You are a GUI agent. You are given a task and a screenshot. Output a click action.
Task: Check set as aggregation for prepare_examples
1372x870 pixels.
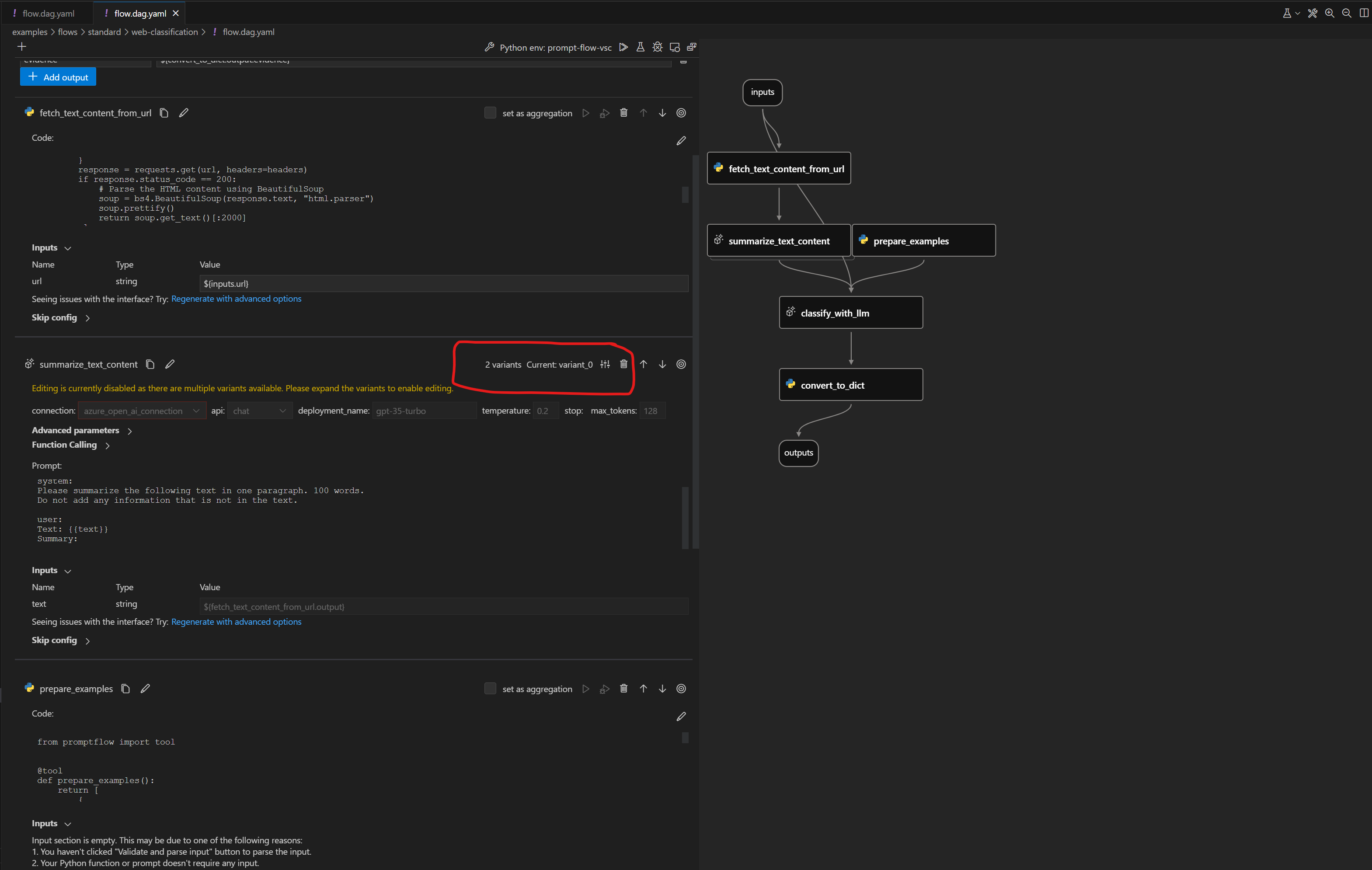point(490,688)
